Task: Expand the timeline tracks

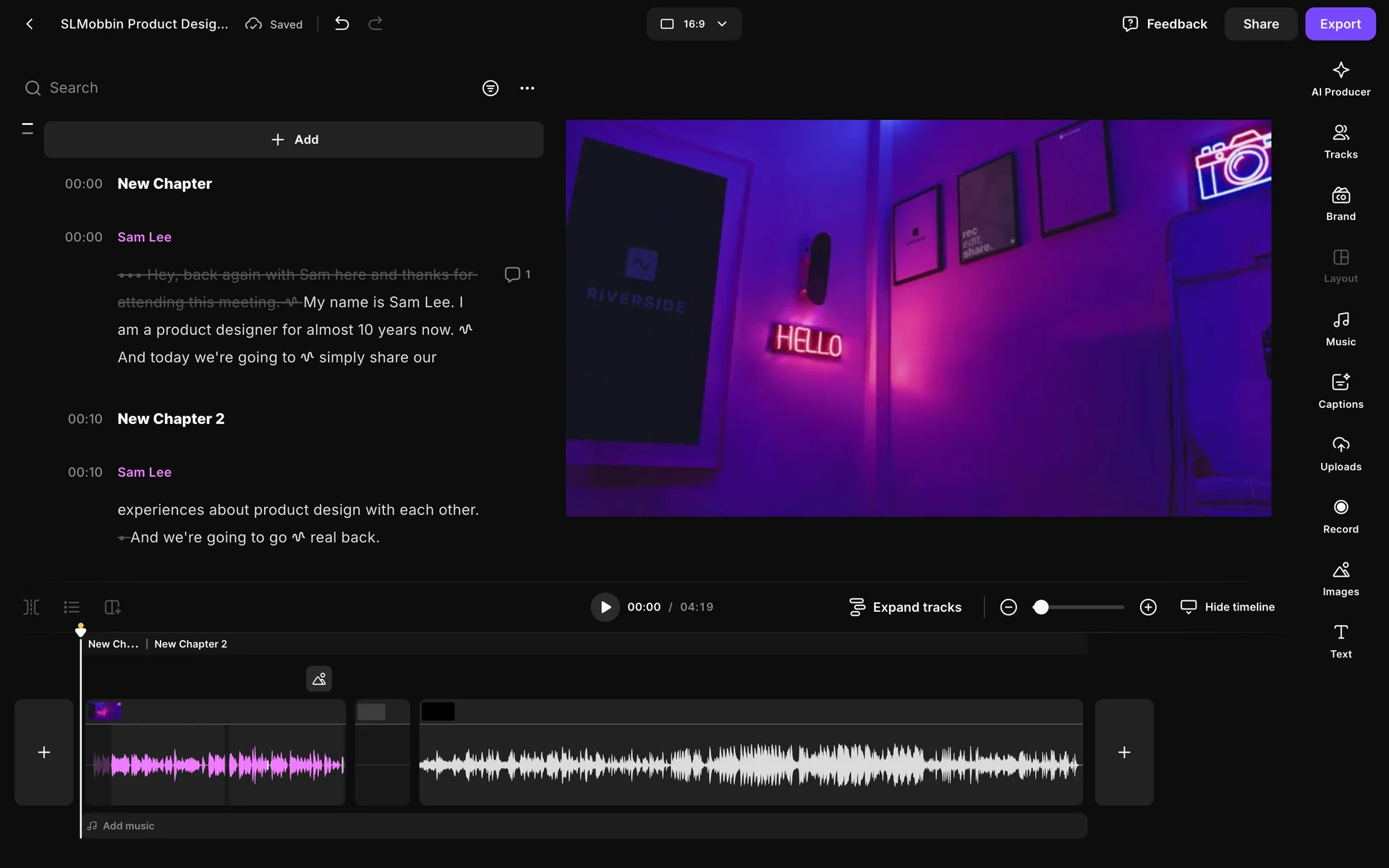Action: coord(905,607)
